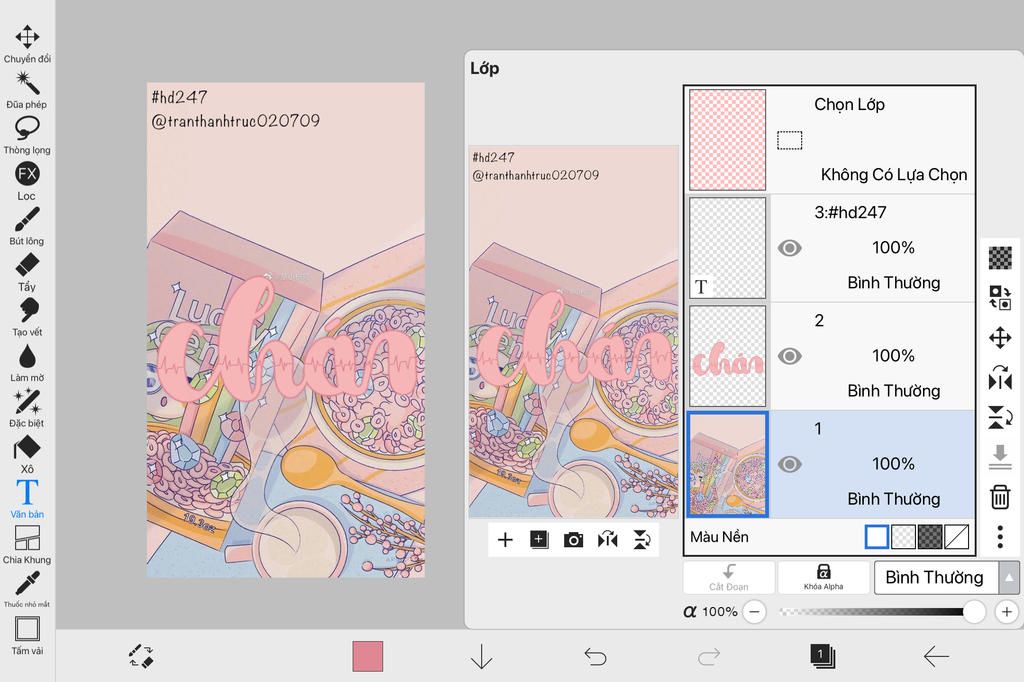Select the 3:#hd247 text layer
1024x682 pixels.
[x=831, y=248]
